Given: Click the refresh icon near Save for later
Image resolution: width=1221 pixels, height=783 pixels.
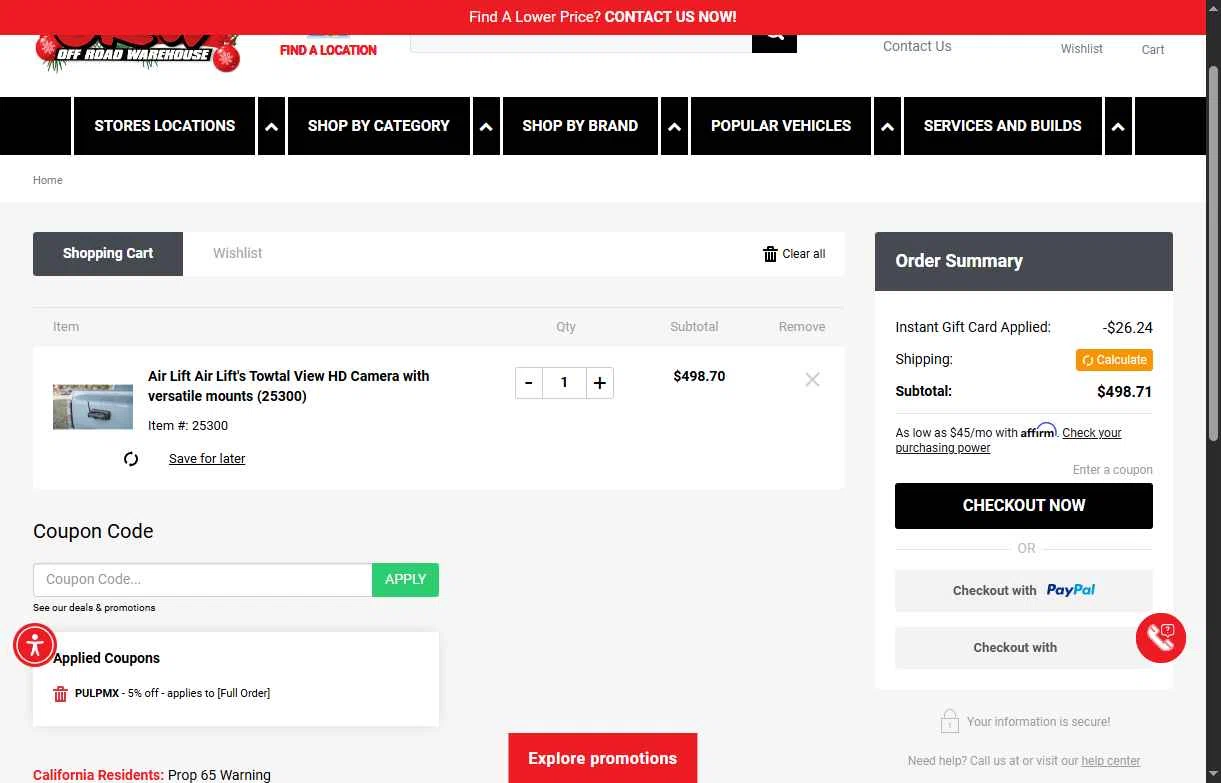Looking at the screenshot, I should (131, 459).
